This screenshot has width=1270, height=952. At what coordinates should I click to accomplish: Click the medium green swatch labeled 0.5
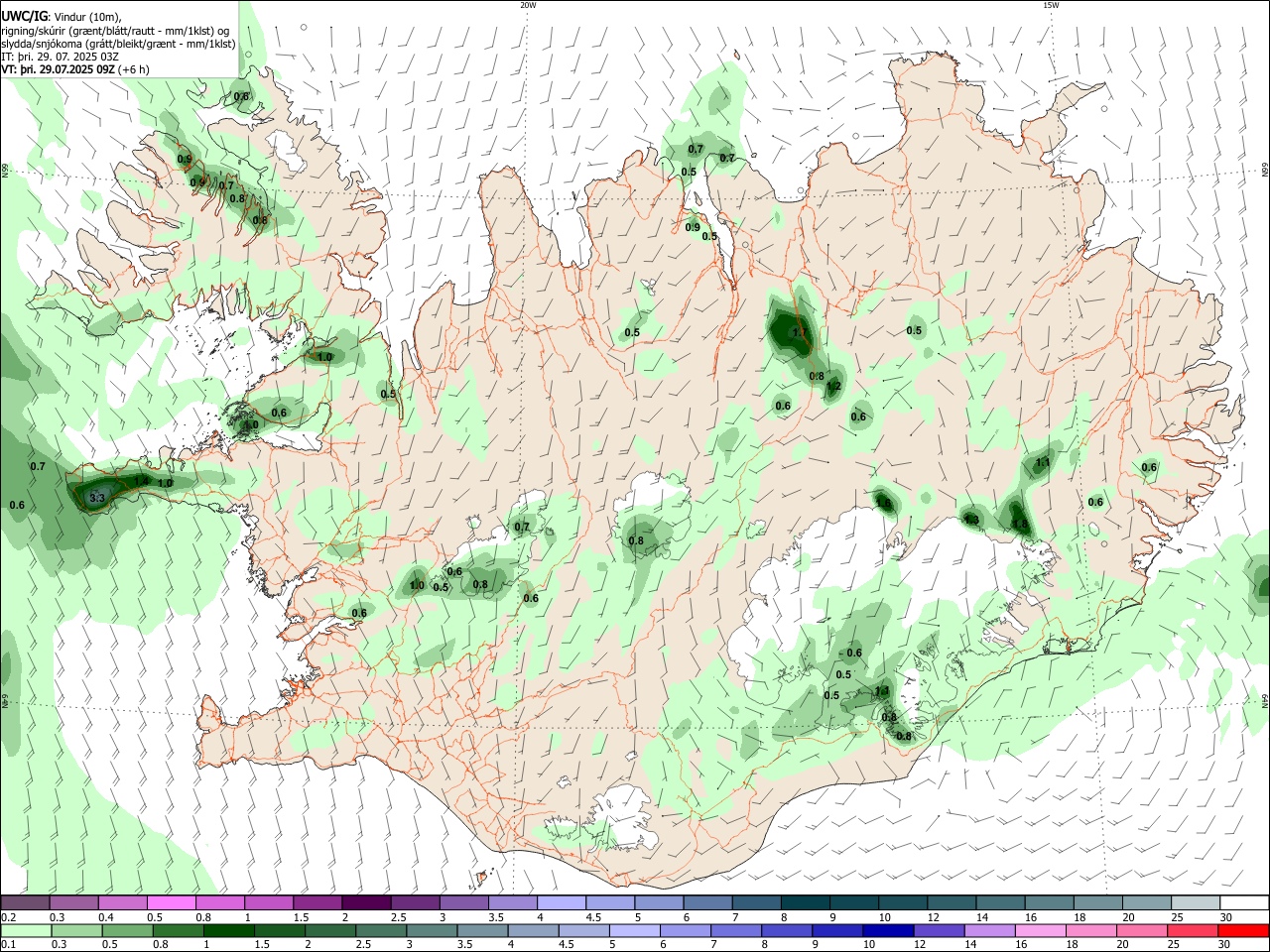click(x=128, y=930)
